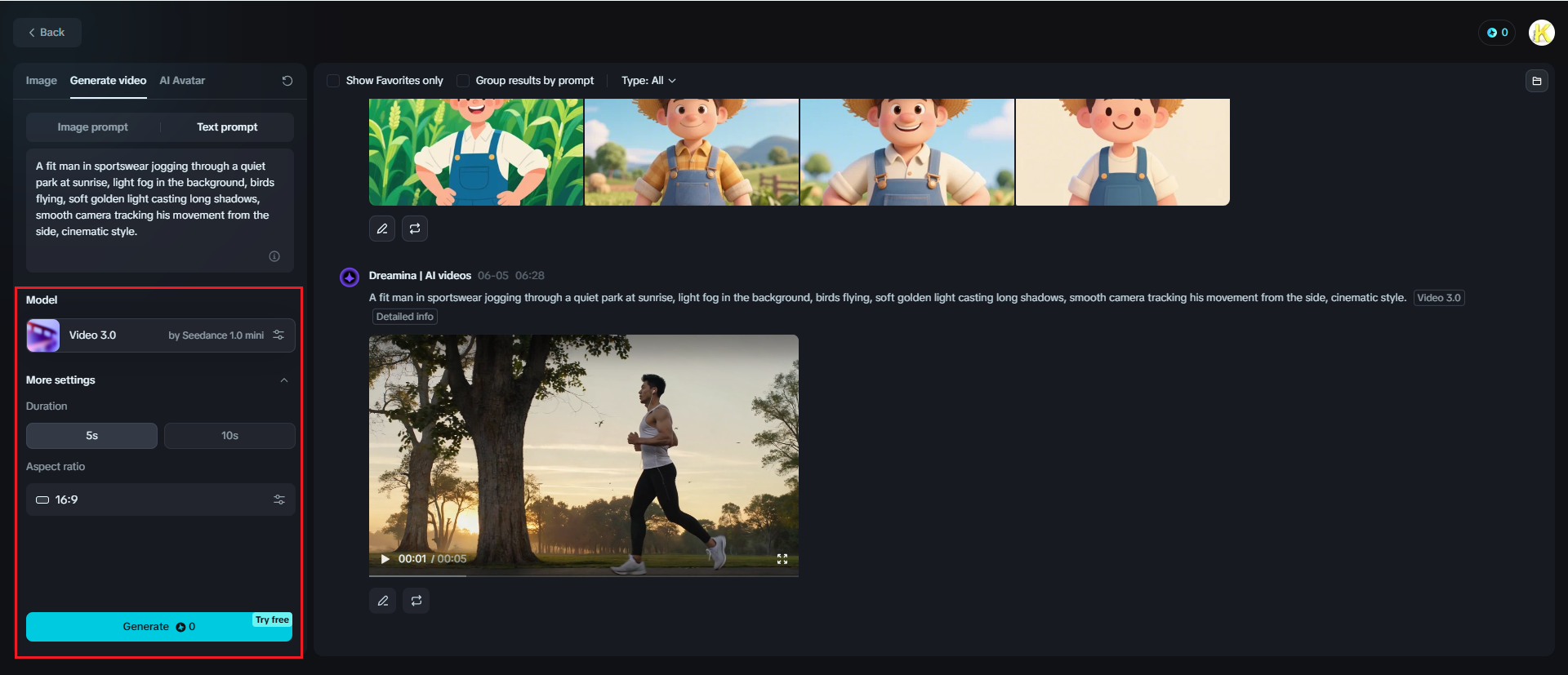Select the jogging result prompt text
The height and width of the screenshot is (675, 1568).
click(x=888, y=298)
